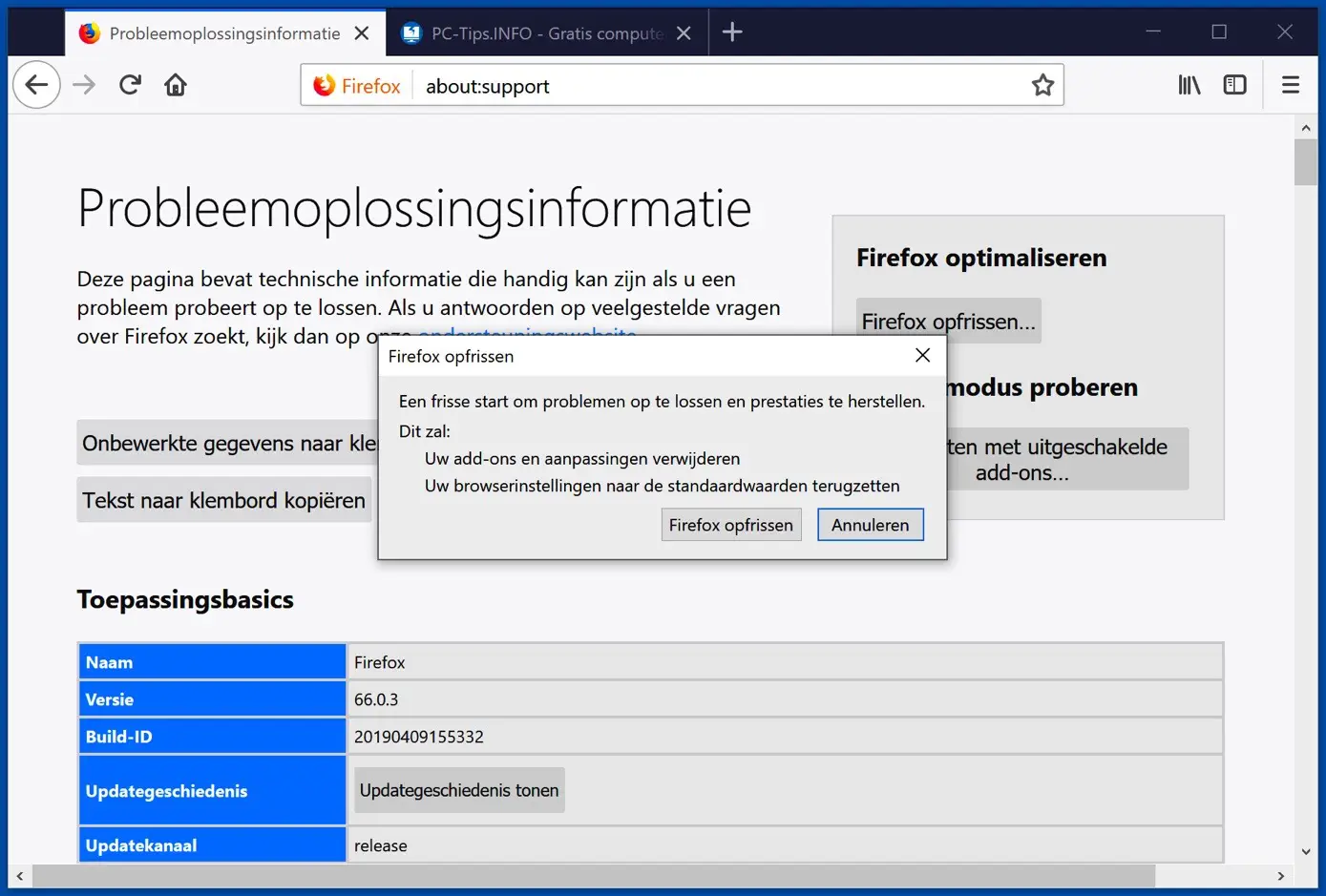Viewport: 1326px width, 896px height.
Task: Click the Build-ID value 20190409155332
Action: coord(419,737)
